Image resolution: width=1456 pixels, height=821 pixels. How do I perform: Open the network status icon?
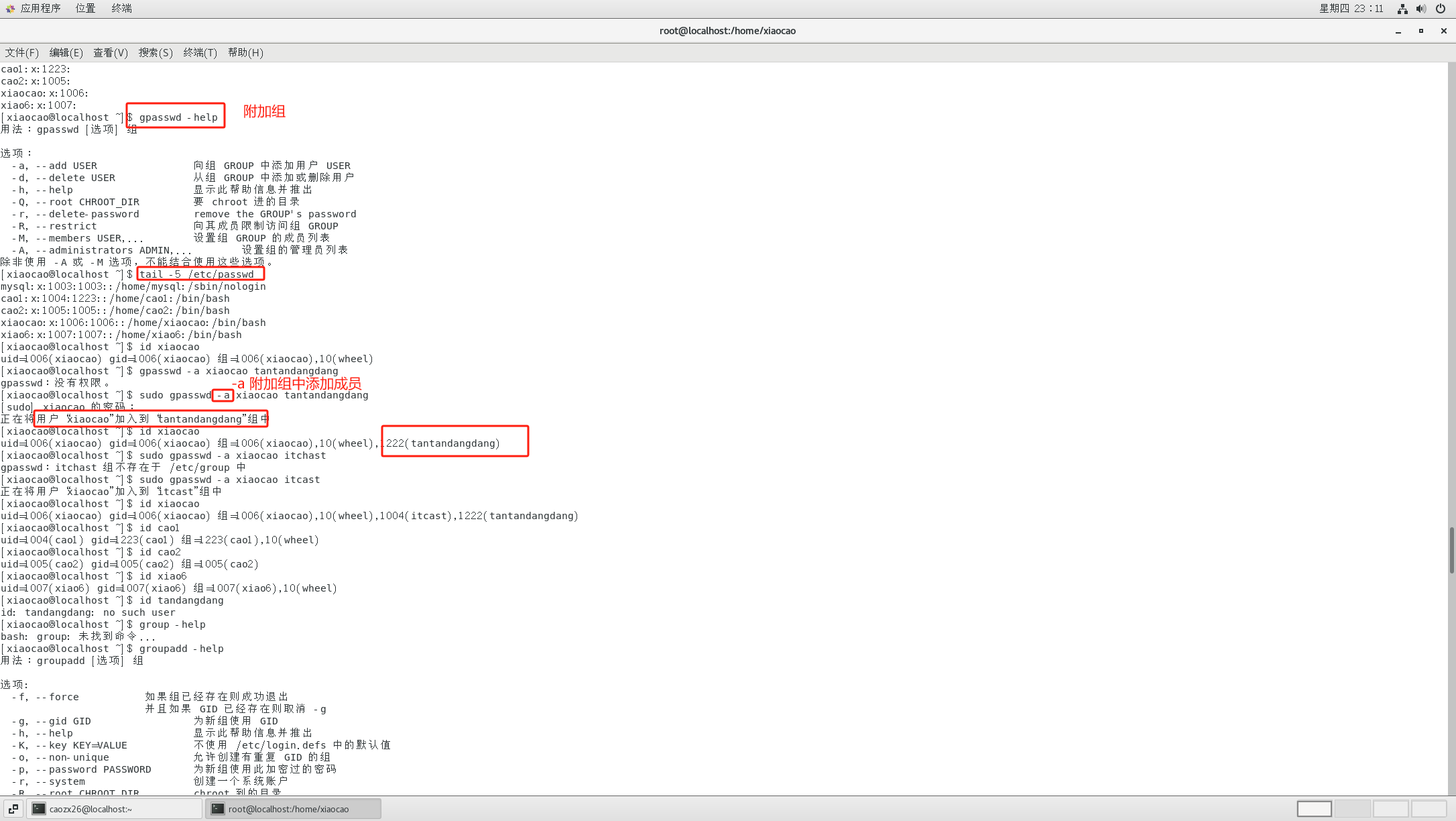1402,9
